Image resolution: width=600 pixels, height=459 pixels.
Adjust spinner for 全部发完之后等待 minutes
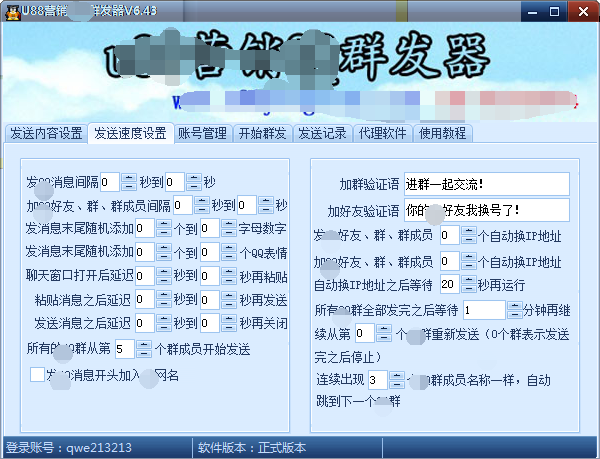[515, 310]
